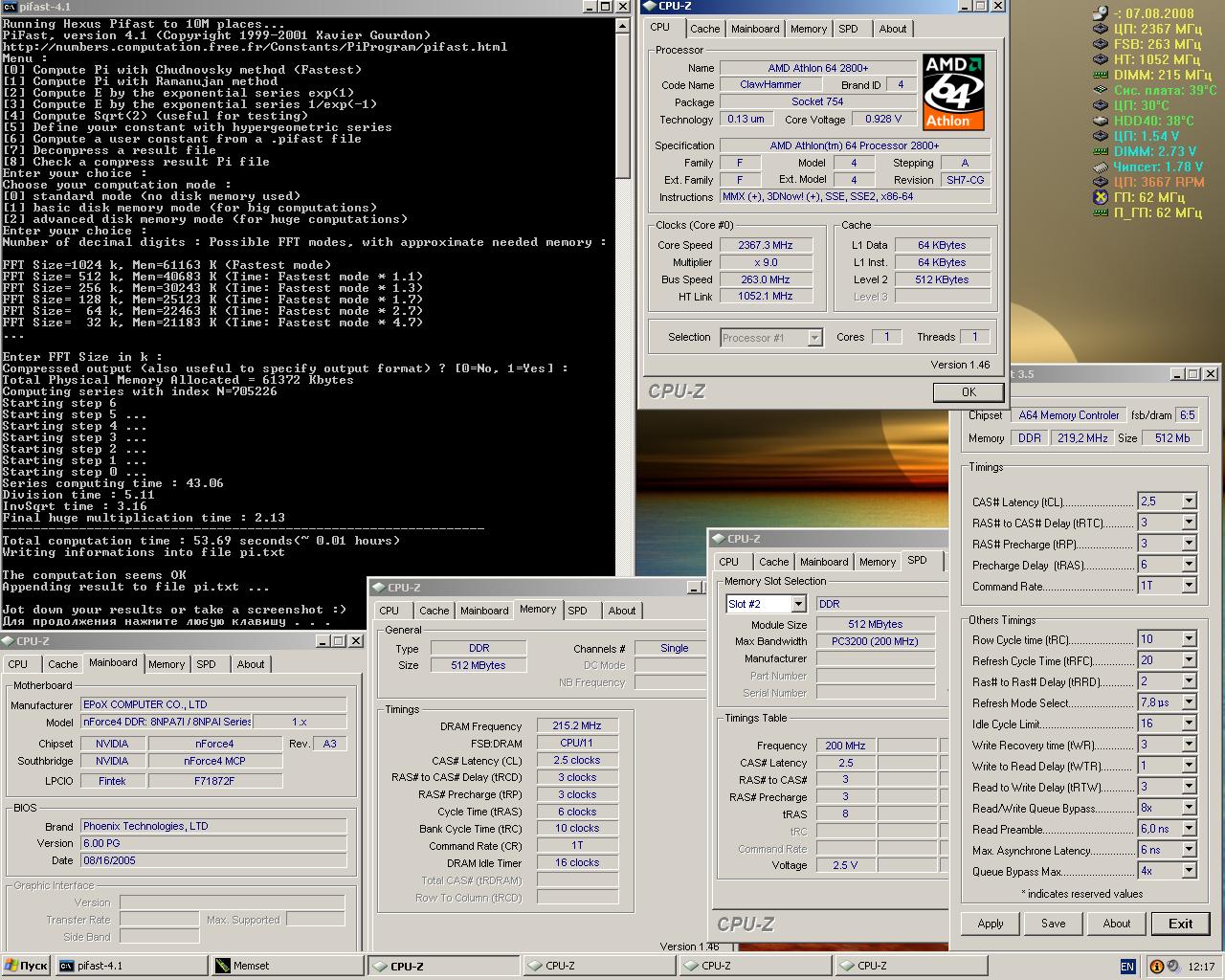1225x980 pixels.
Task: Click the fan 3667 RPM sidebar icon
Action: [x=1100, y=182]
